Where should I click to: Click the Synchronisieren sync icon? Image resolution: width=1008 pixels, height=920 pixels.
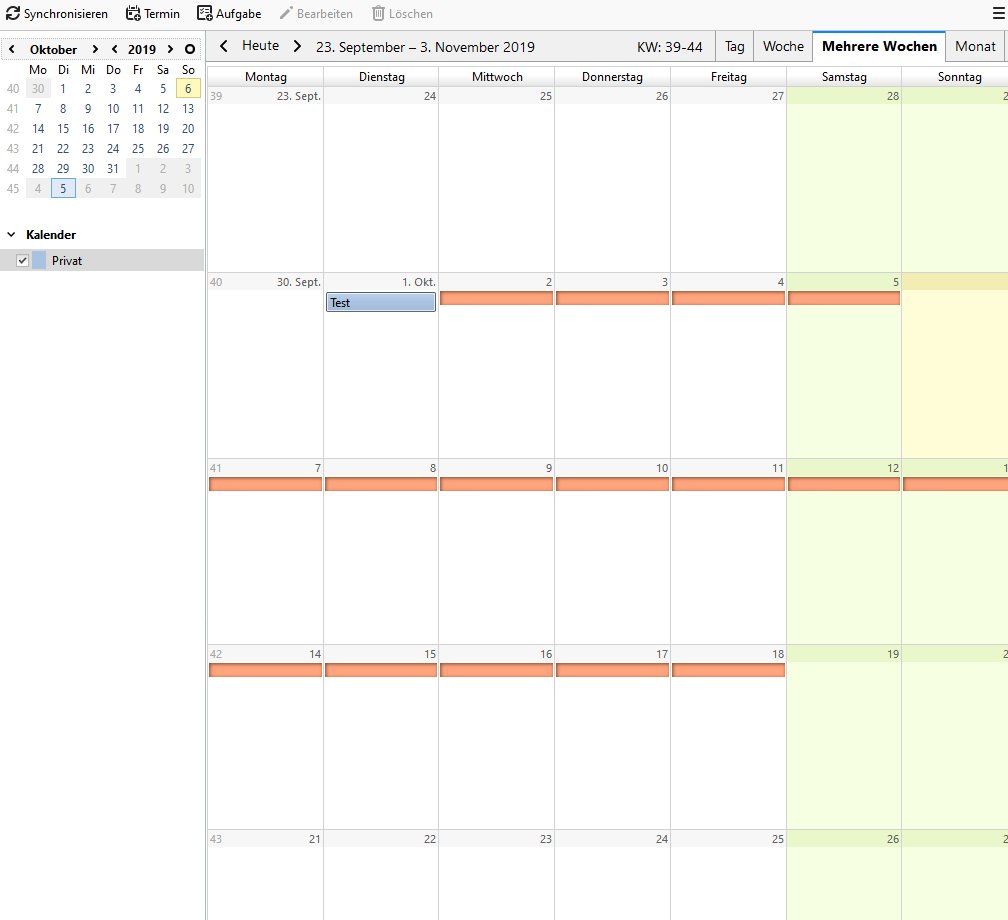click(13, 14)
